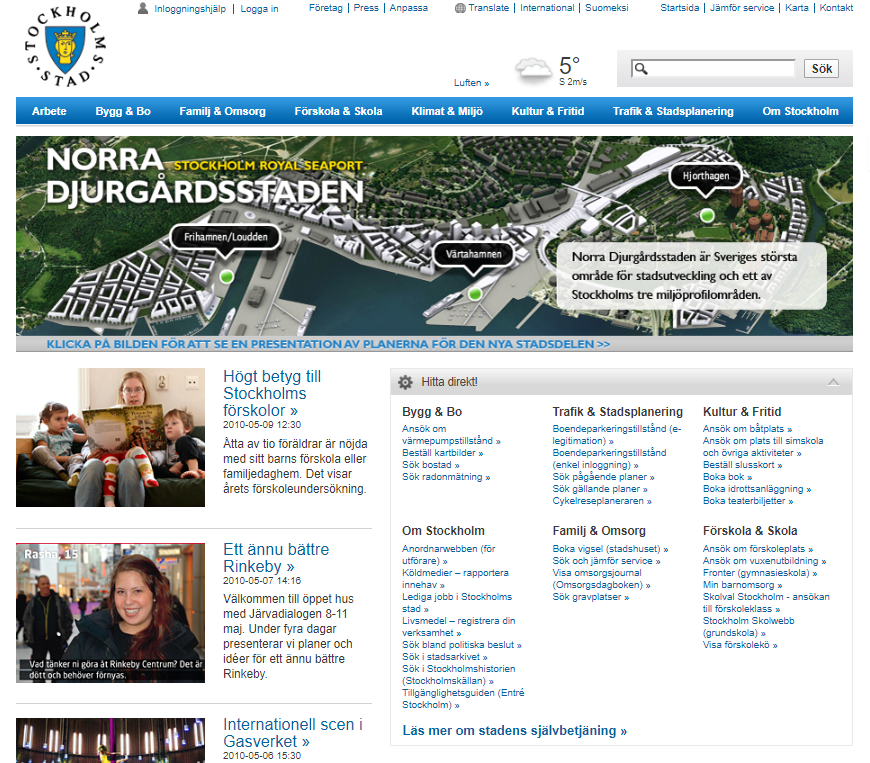The image size is (870, 763).
Task: Collapse the Hitta direkt panel
Action: [833, 382]
